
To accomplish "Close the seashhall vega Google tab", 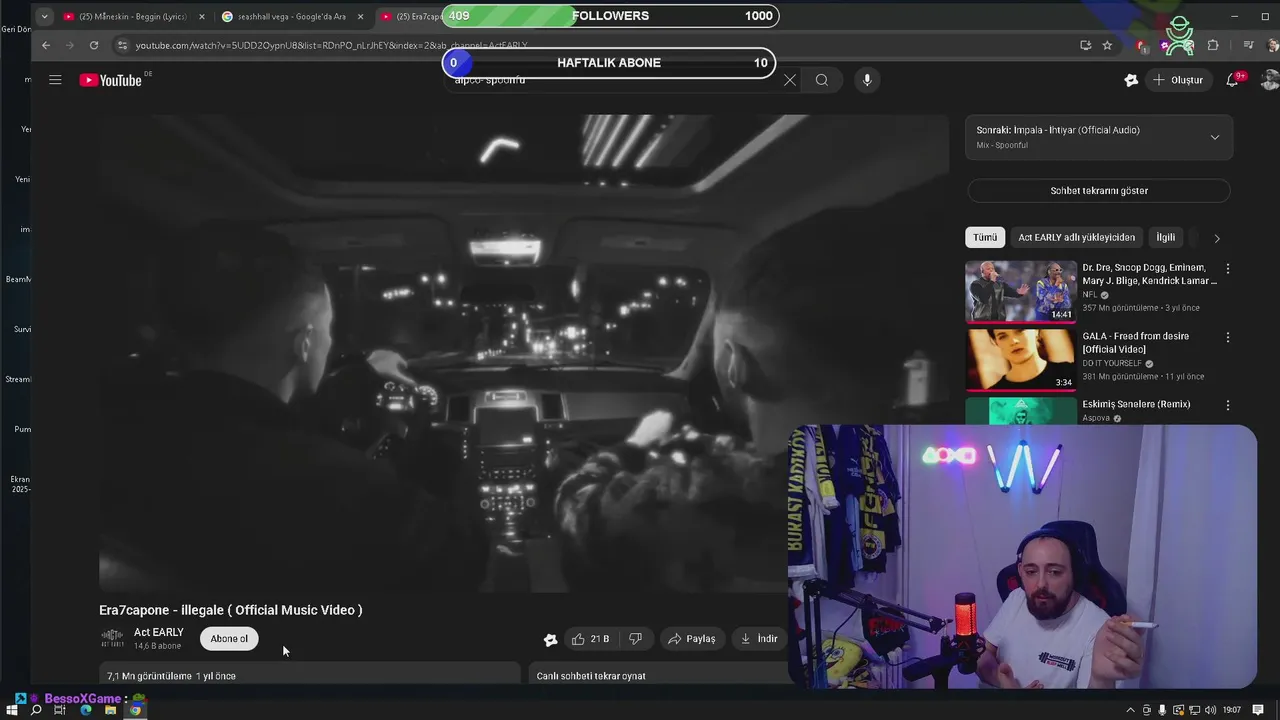I will (360, 16).
